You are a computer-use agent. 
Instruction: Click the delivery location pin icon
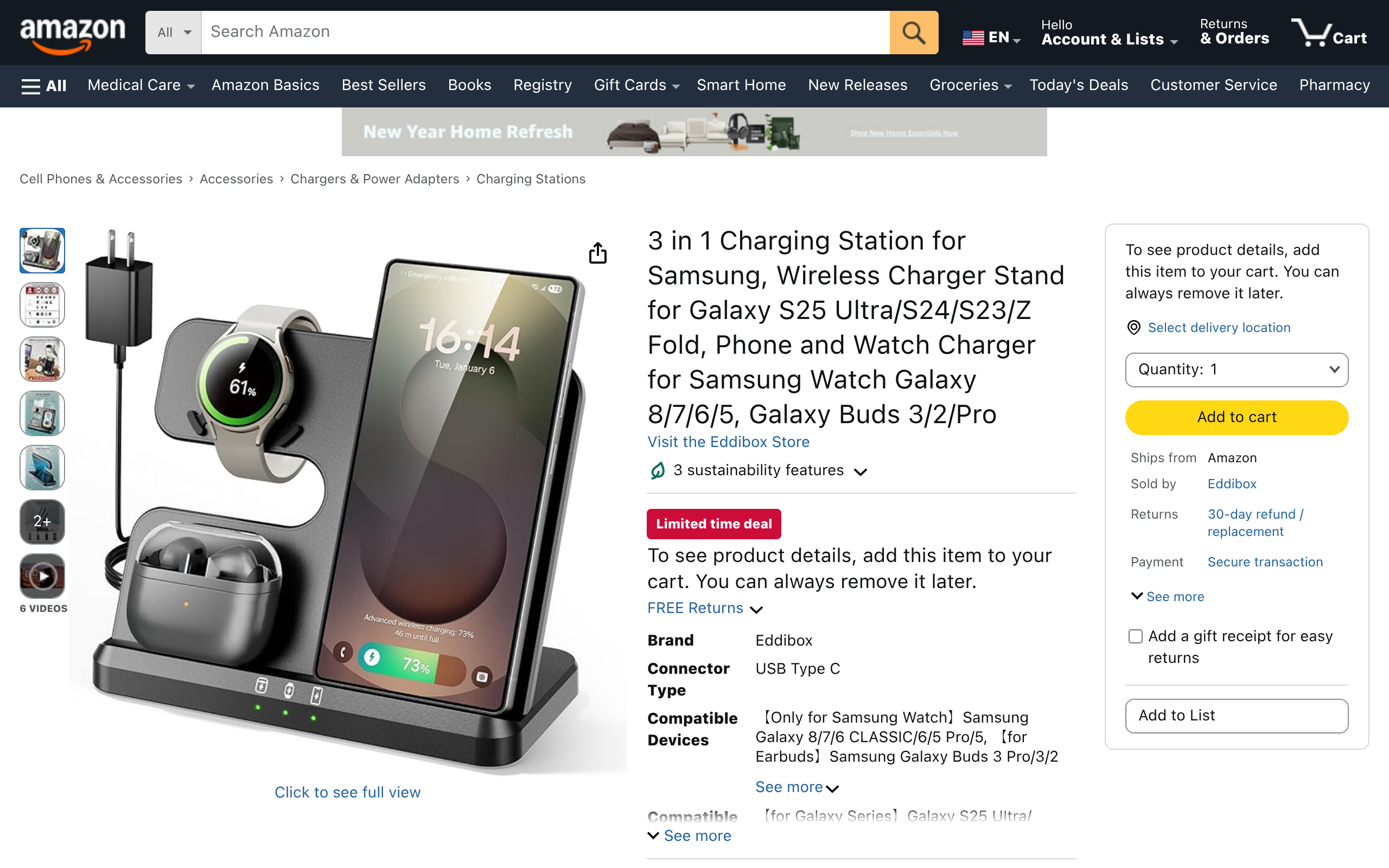(x=1133, y=328)
